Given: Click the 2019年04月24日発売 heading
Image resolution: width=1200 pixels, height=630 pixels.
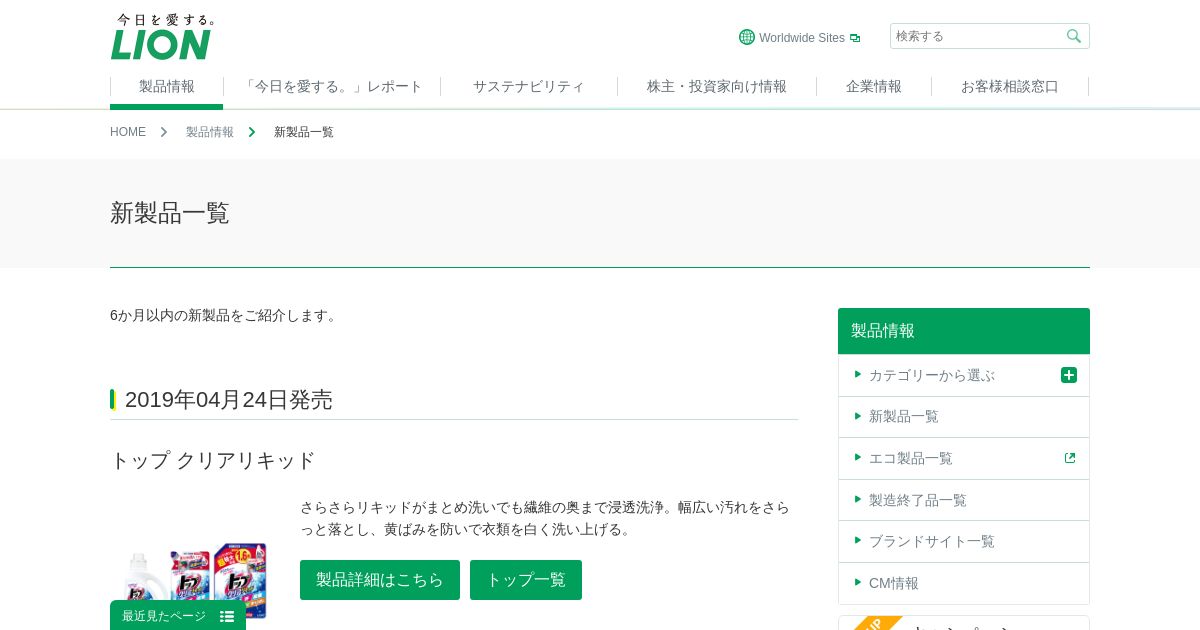Looking at the screenshot, I should [229, 400].
